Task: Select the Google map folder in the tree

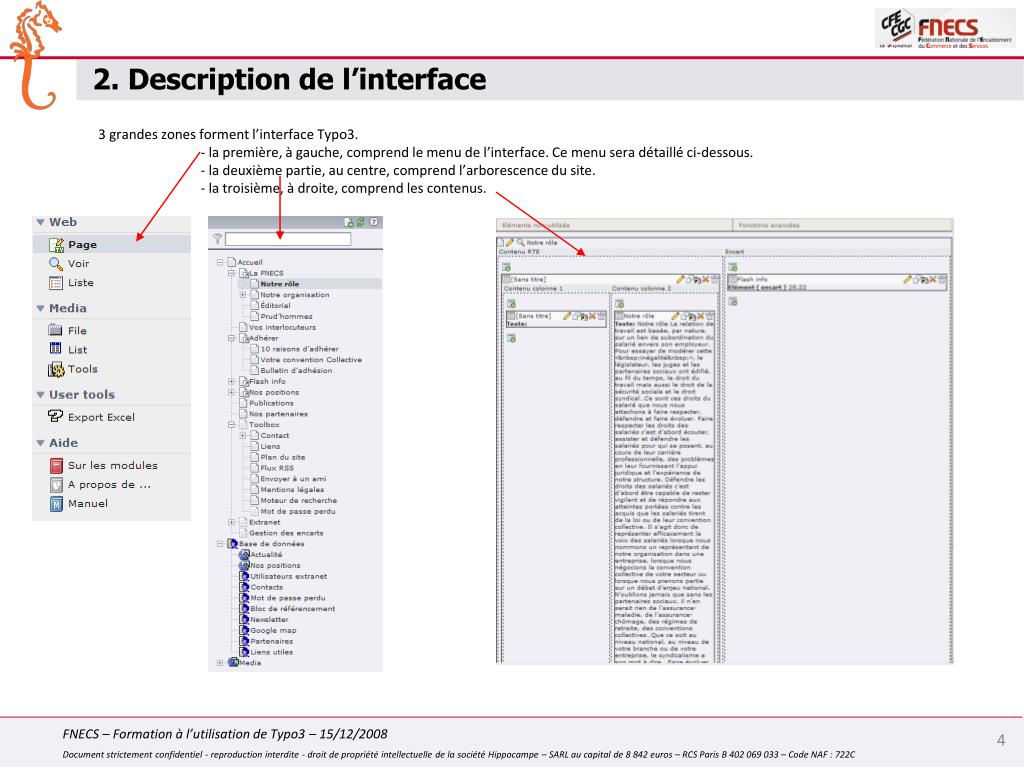Action: tap(274, 630)
